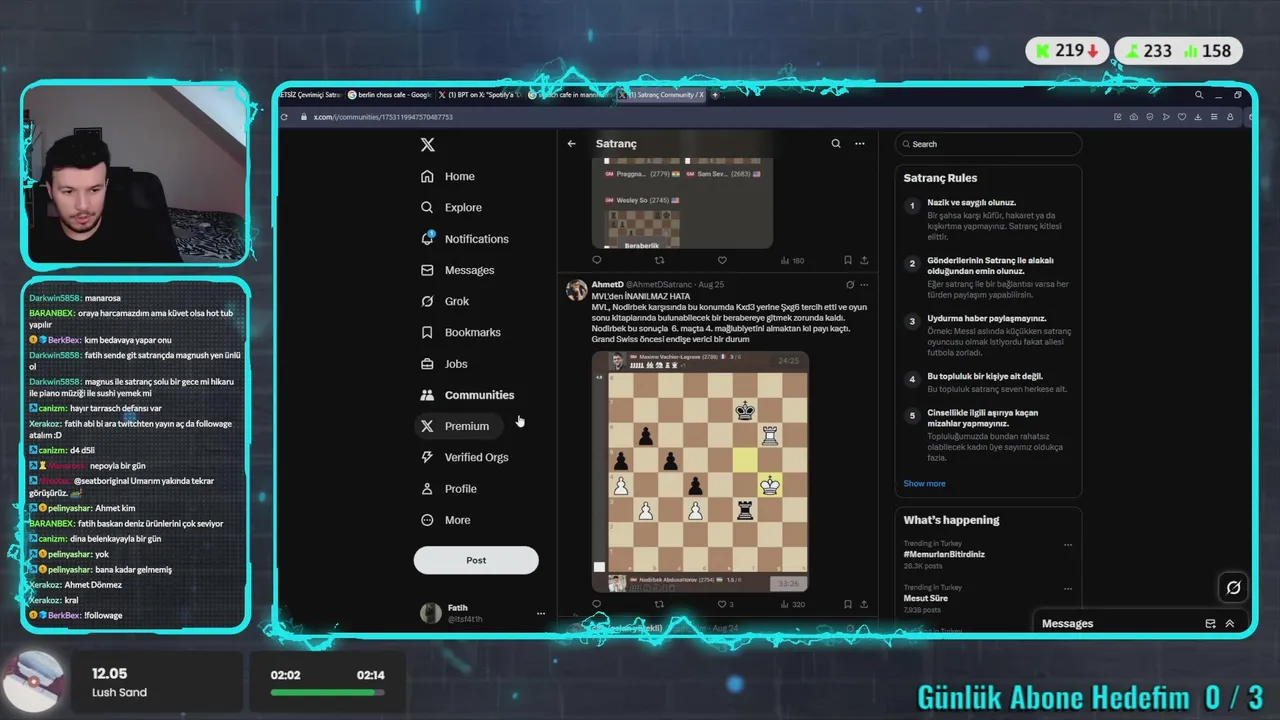Viewport: 1280px width, 720px height.
Task: Open Notifications in X sidebar
Action: [x=465, y=239]
